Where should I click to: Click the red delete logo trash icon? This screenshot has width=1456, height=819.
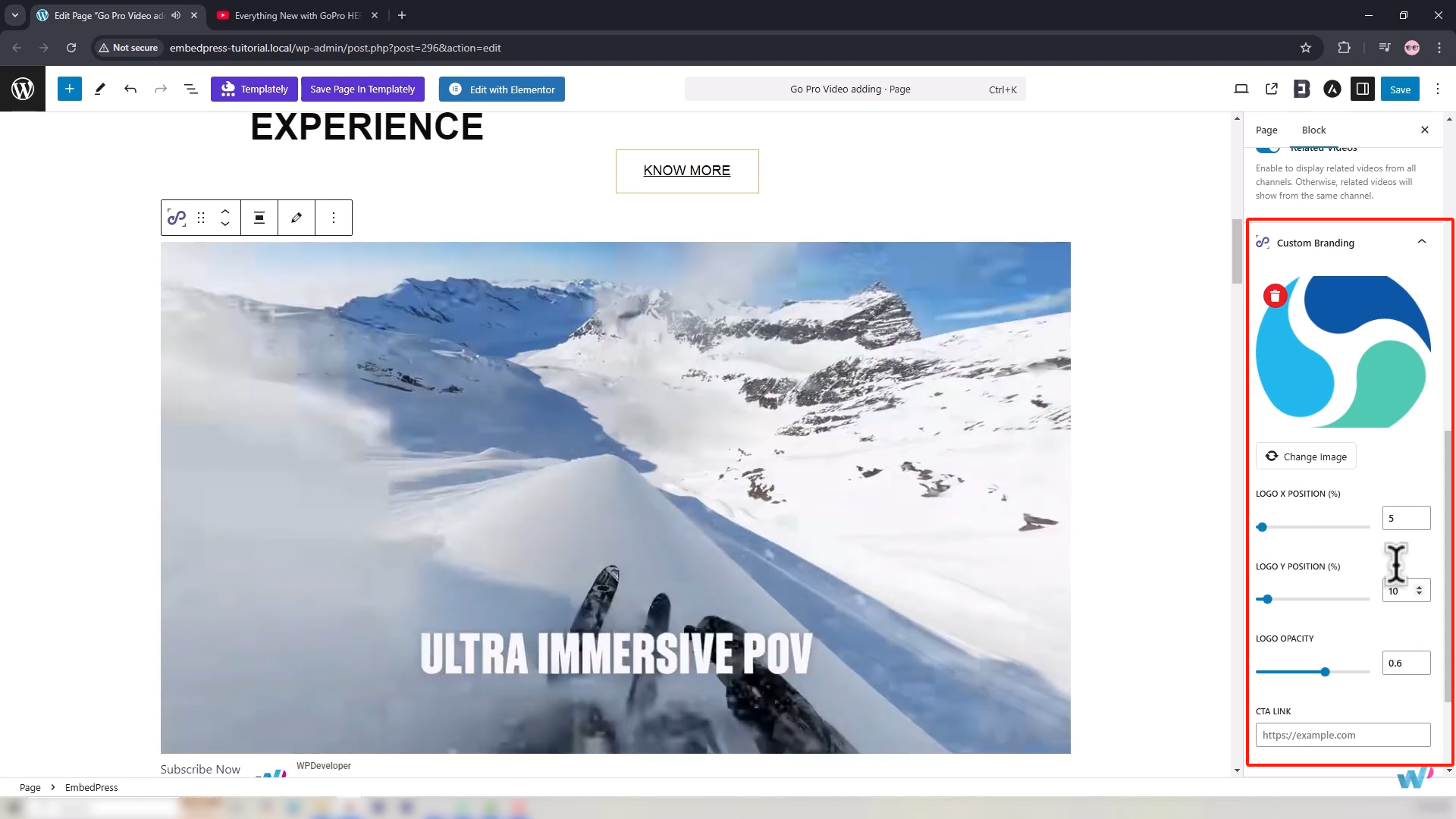tap(1275, 296)
